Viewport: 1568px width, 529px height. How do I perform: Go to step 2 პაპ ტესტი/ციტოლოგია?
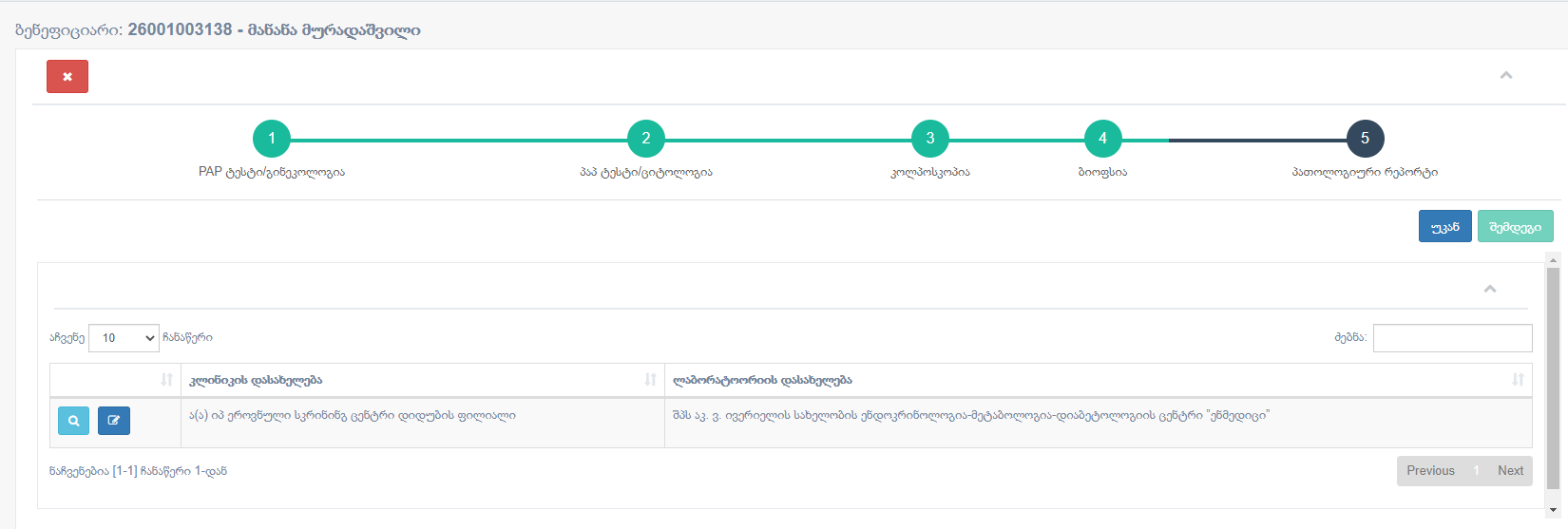coord(646,139)
